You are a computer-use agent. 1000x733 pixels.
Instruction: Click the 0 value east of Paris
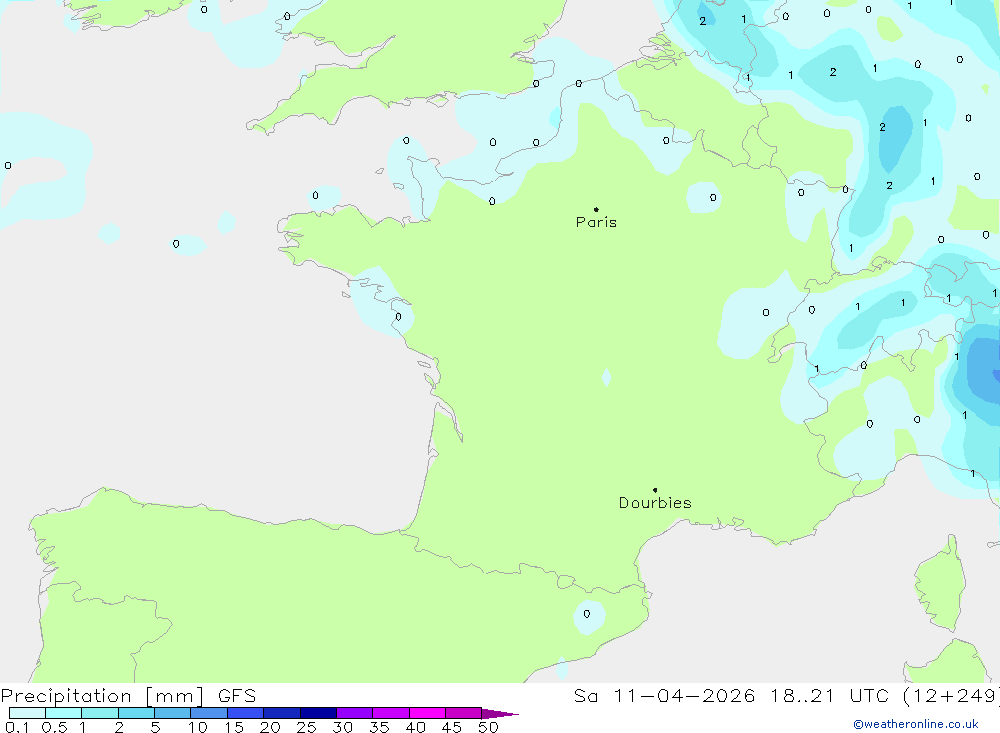click(x=713, y=198)
